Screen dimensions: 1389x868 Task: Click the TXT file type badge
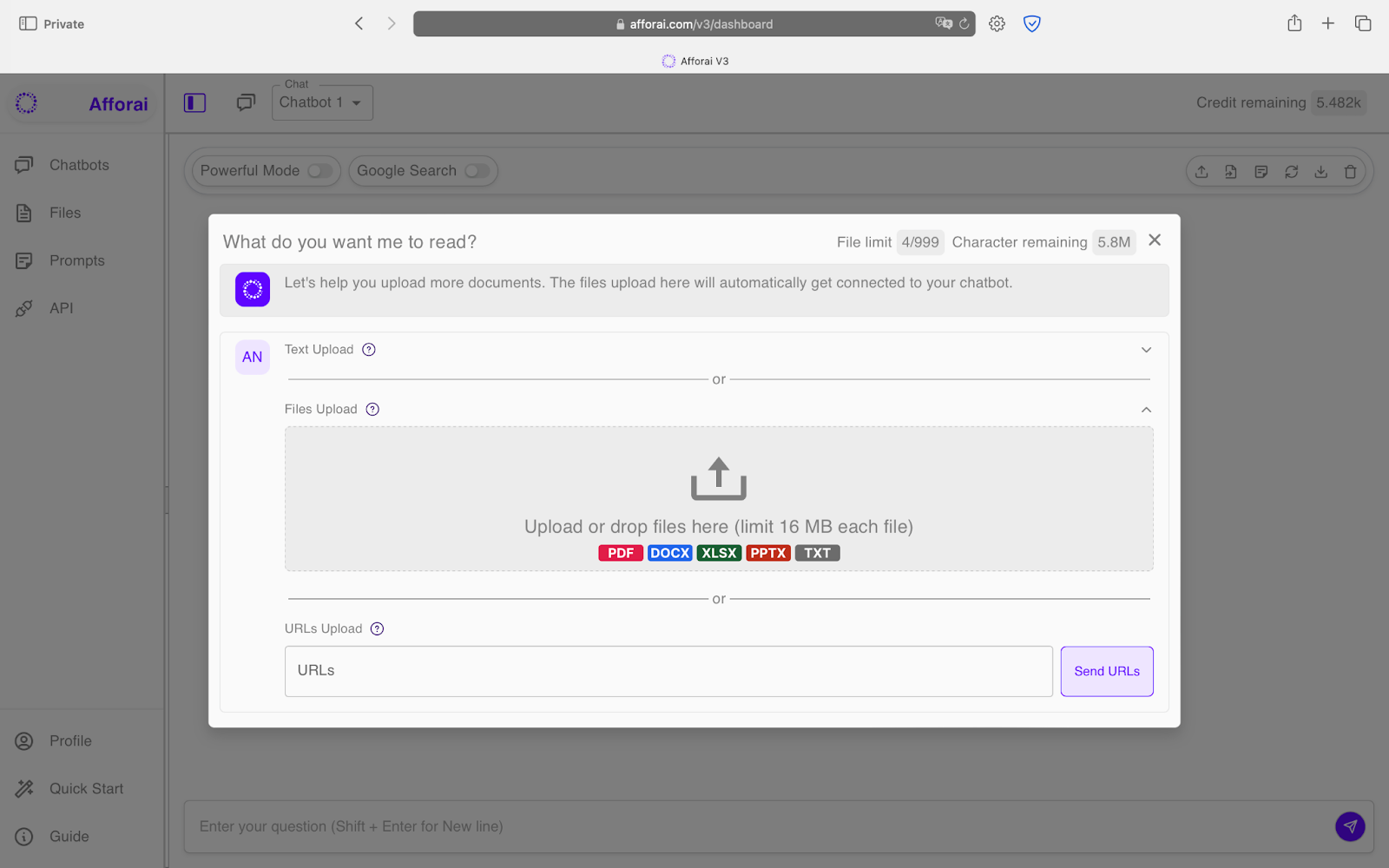(x=817, y=553)
